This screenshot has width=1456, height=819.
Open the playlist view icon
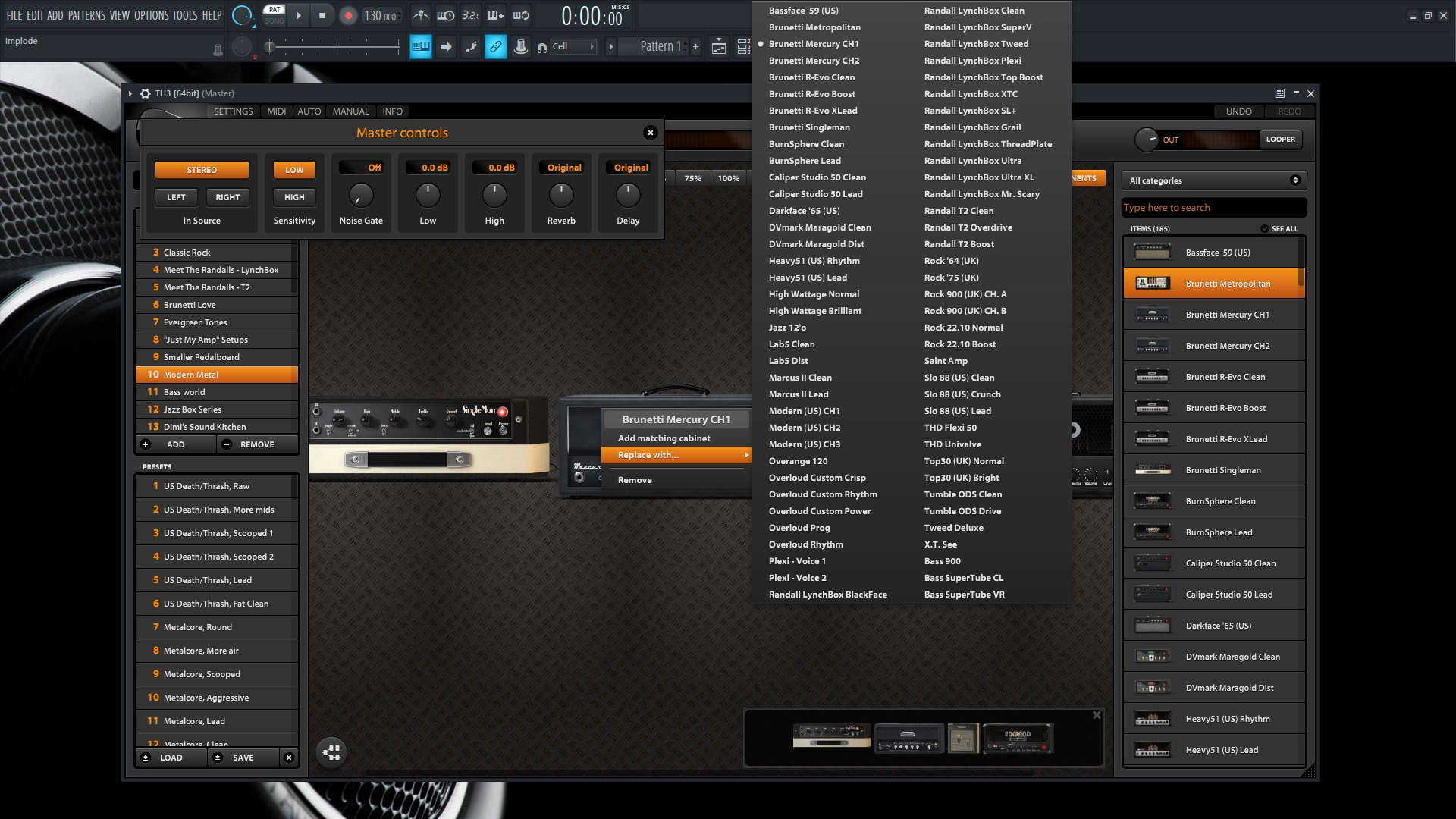tap(719, 47)
